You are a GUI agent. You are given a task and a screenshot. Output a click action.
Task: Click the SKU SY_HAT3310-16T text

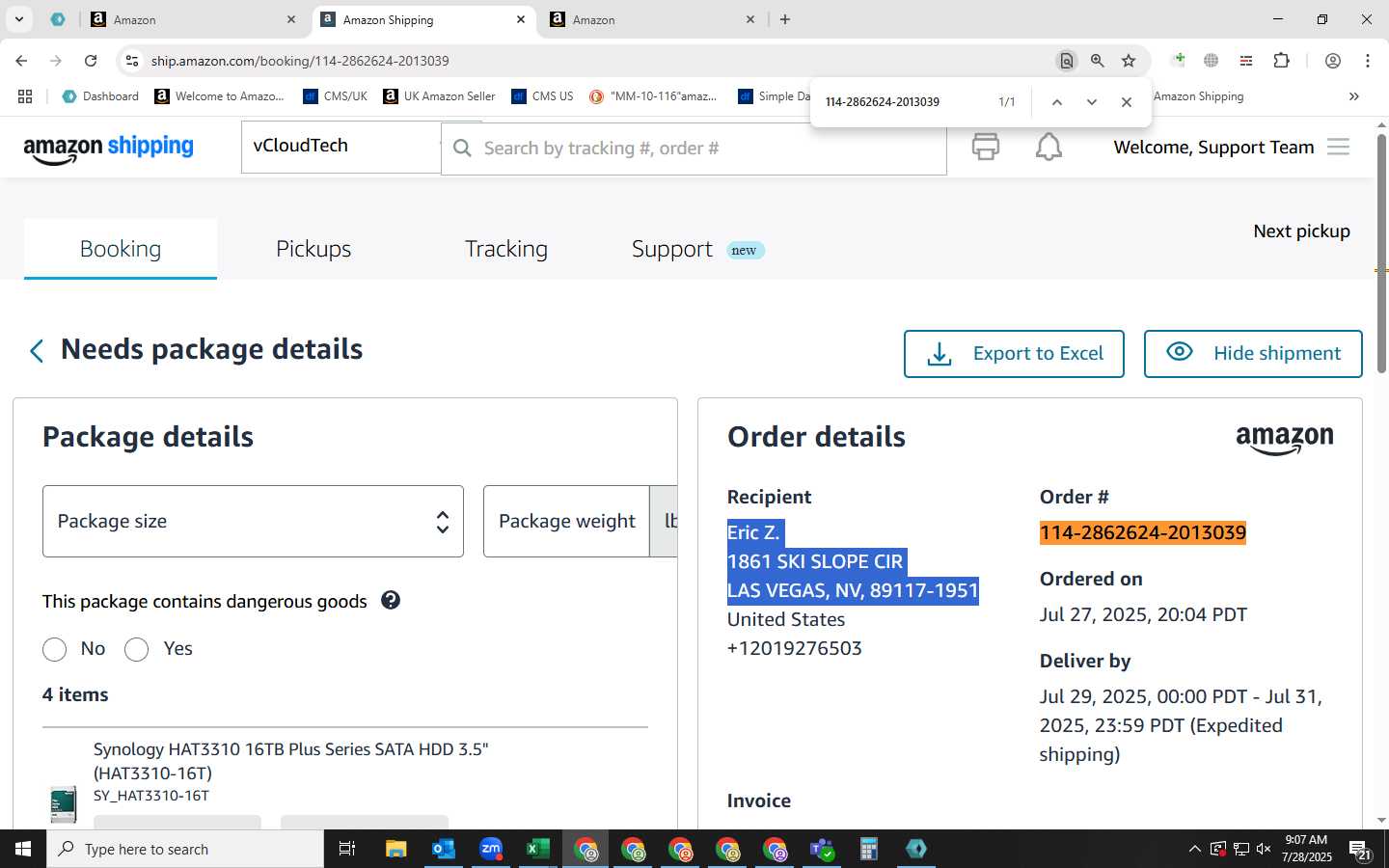(151, 796)
